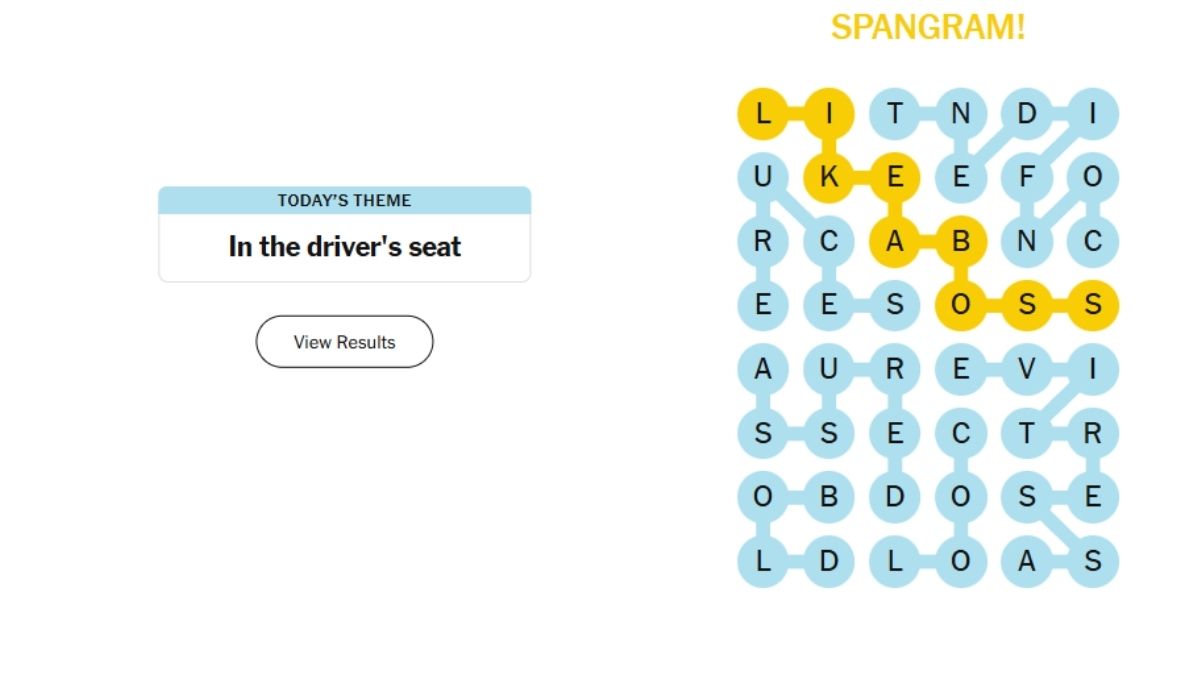Tap the blue letter B tile
Viewport: 1200px width, 675px height.
[828, 497]
